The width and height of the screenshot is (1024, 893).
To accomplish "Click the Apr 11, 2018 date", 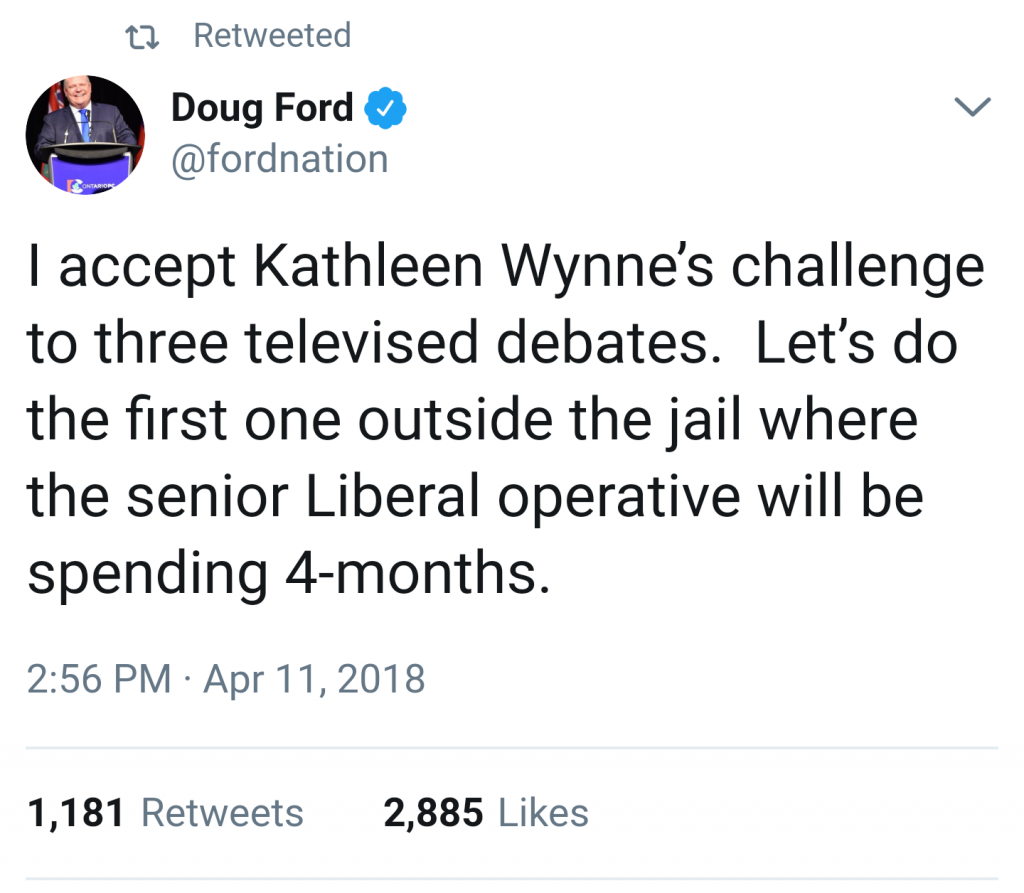I will [314, 678].
